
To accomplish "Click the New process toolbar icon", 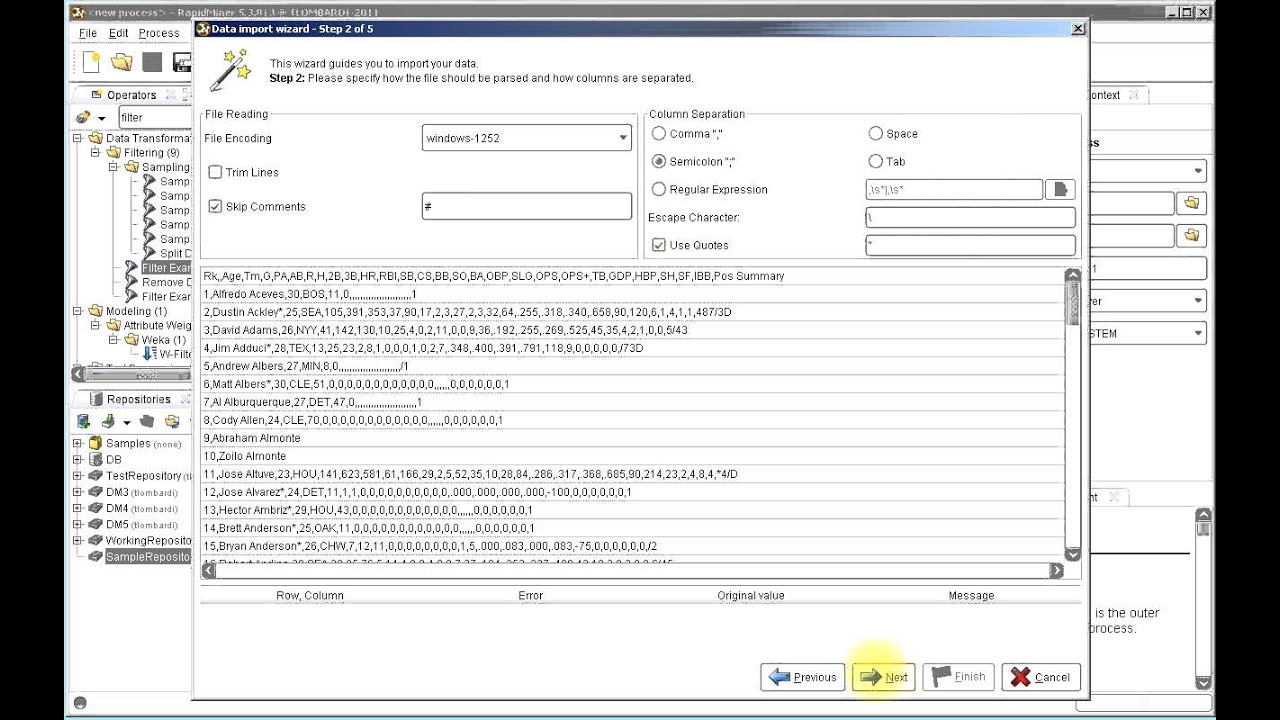I will [91, 62].
